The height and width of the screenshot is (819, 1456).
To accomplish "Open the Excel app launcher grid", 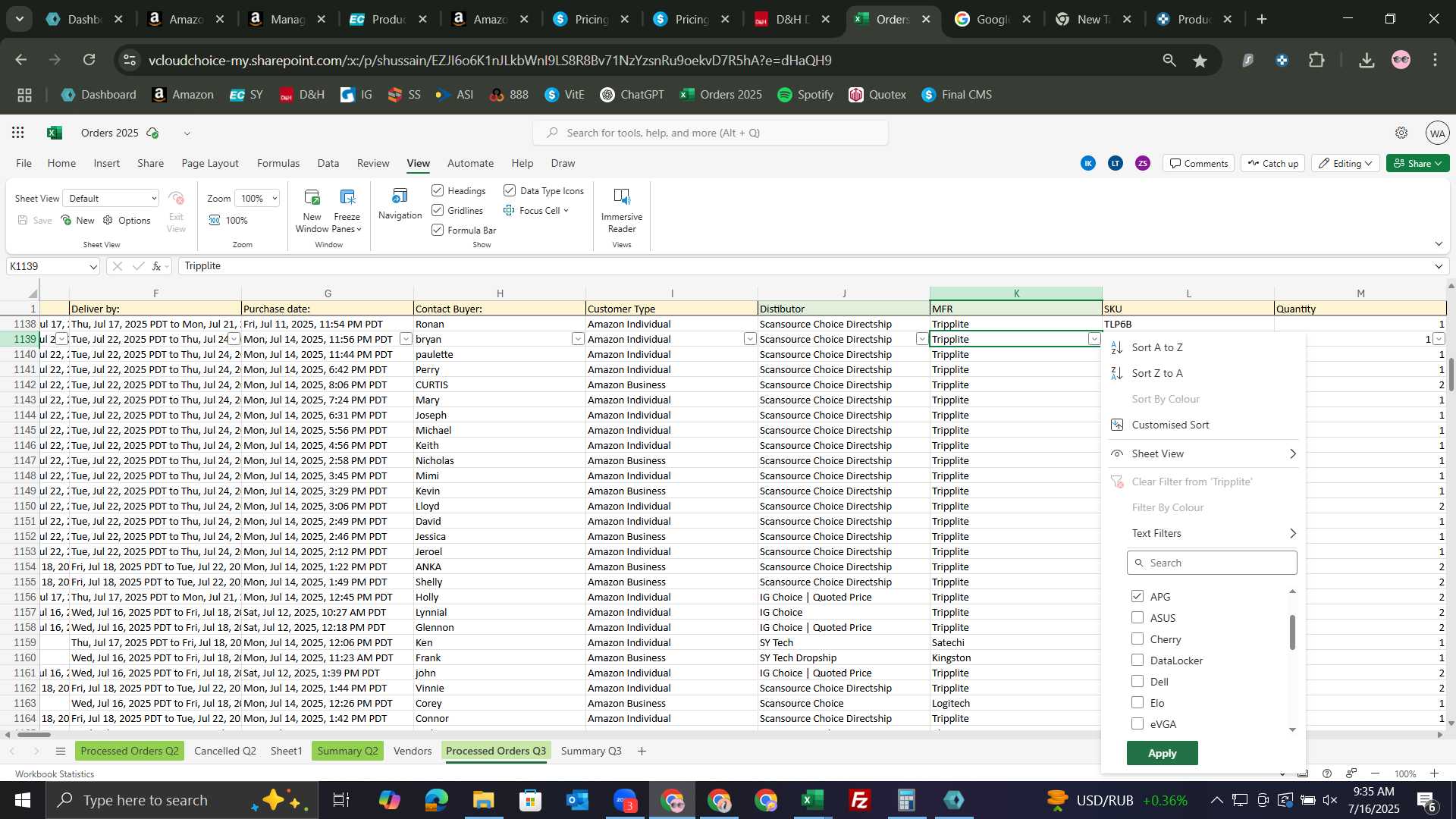I will pyautogui.click(x=18, y=133).
